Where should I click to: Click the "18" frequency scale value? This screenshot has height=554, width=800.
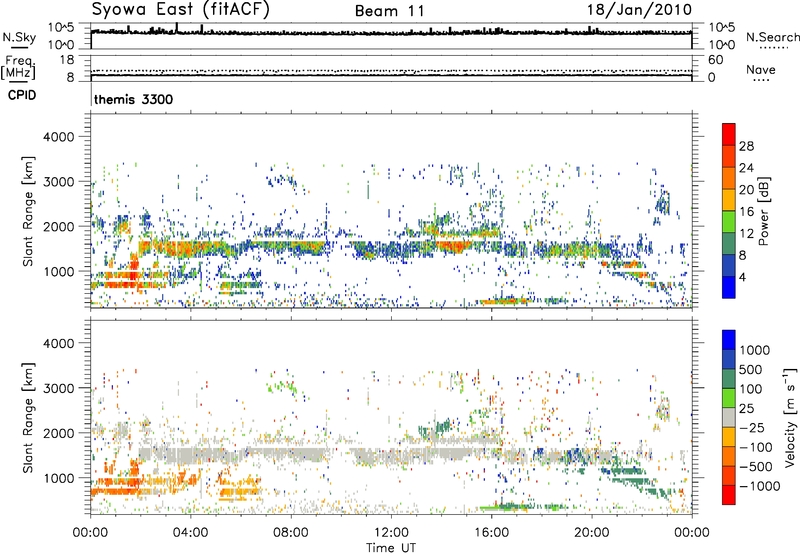coord(67,60)
